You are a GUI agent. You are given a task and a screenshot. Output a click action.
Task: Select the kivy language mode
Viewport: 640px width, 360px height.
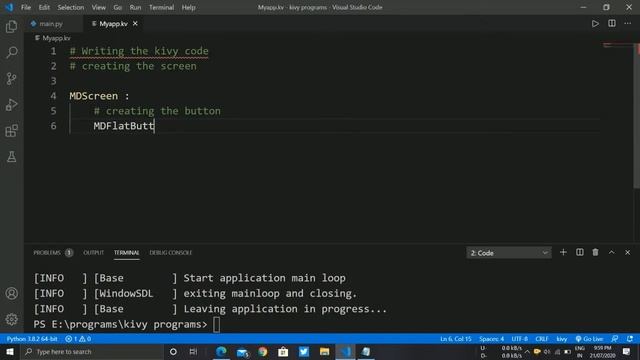562,339
